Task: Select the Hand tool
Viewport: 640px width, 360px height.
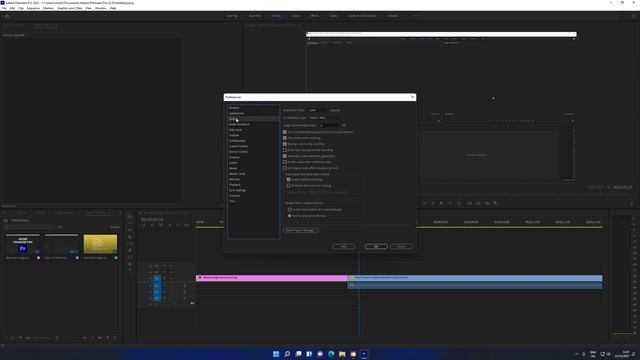Action: pyautogui.click(x=130, y=264)
